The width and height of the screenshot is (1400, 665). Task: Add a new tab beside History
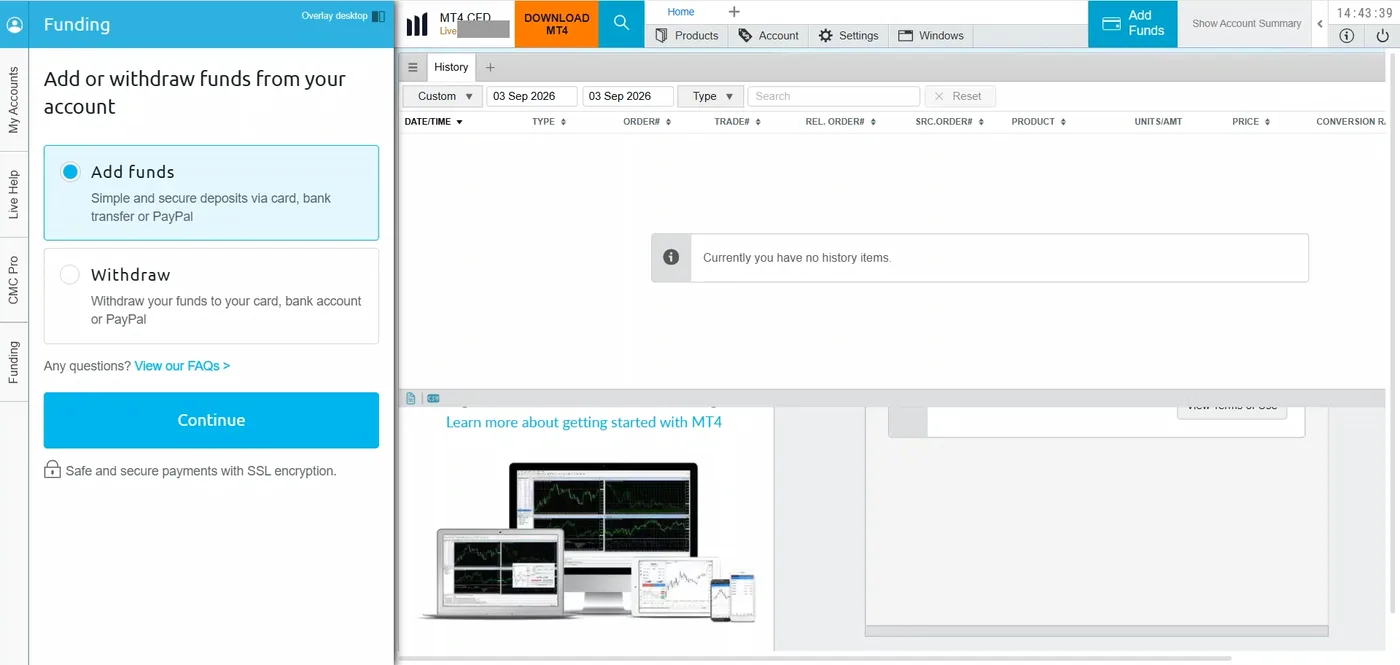[x=490, y=68]
